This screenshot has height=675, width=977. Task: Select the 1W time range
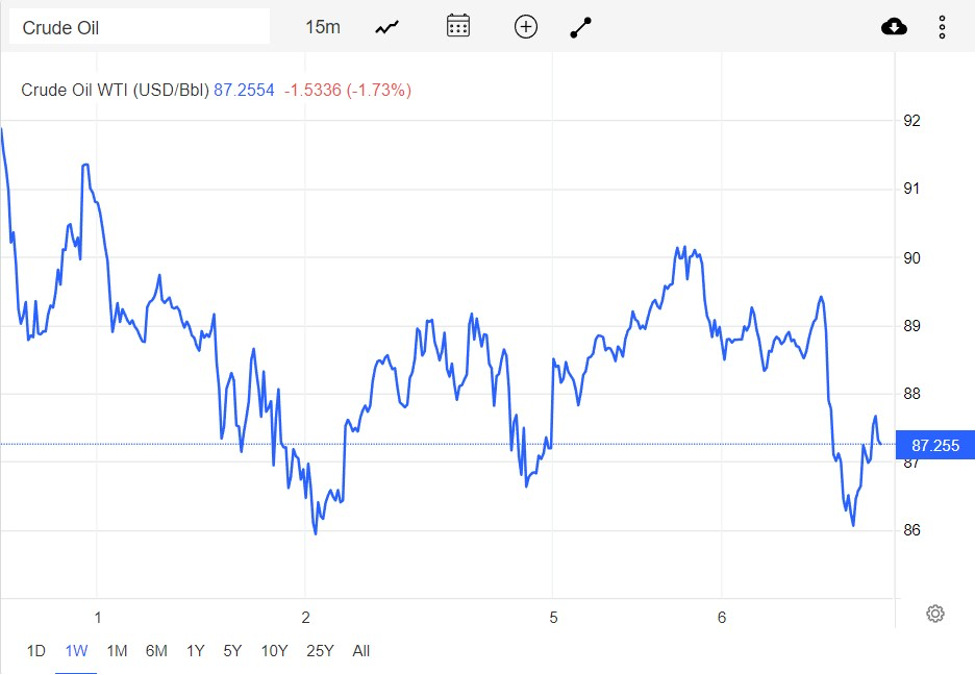(x=76, y=651)
